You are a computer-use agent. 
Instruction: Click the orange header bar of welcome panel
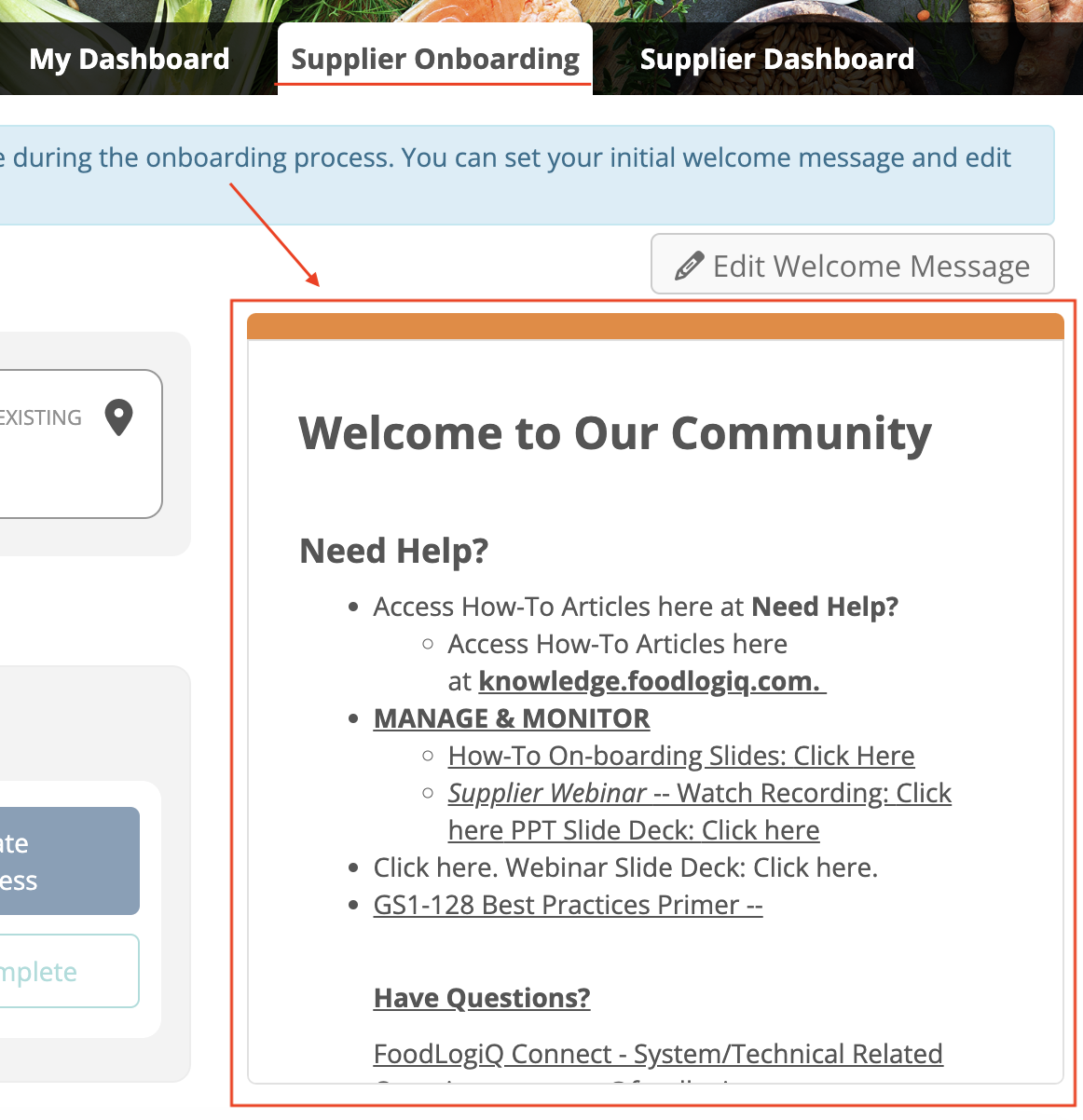point(654,327)
